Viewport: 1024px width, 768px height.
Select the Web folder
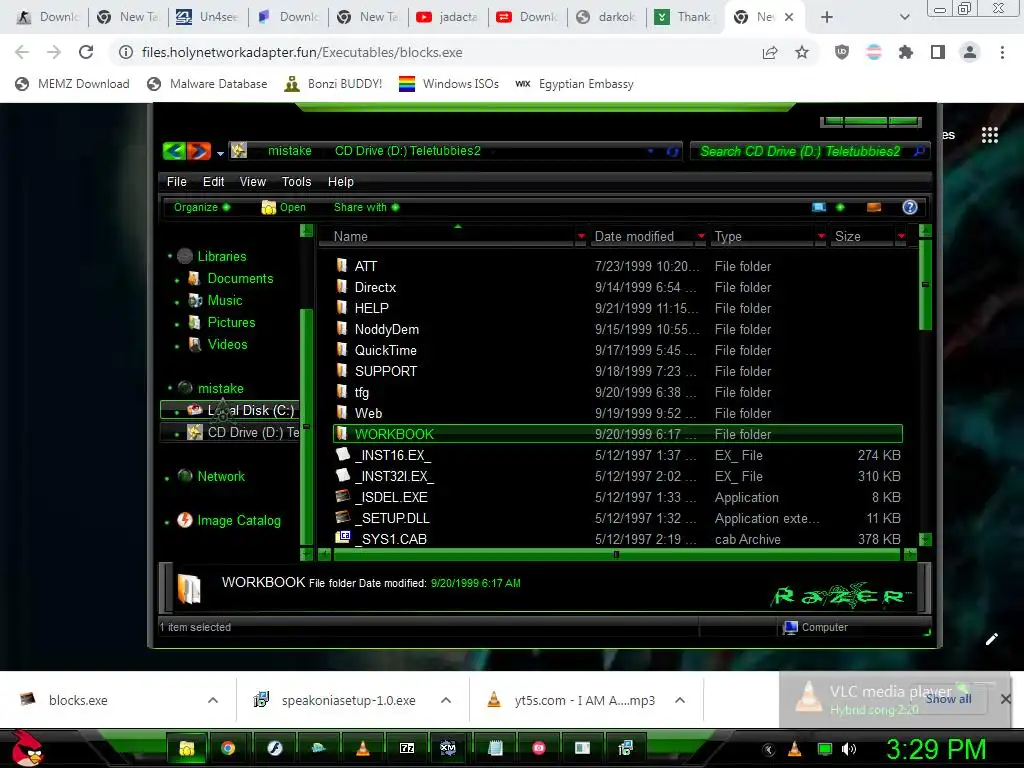click(x=368, y=413)
